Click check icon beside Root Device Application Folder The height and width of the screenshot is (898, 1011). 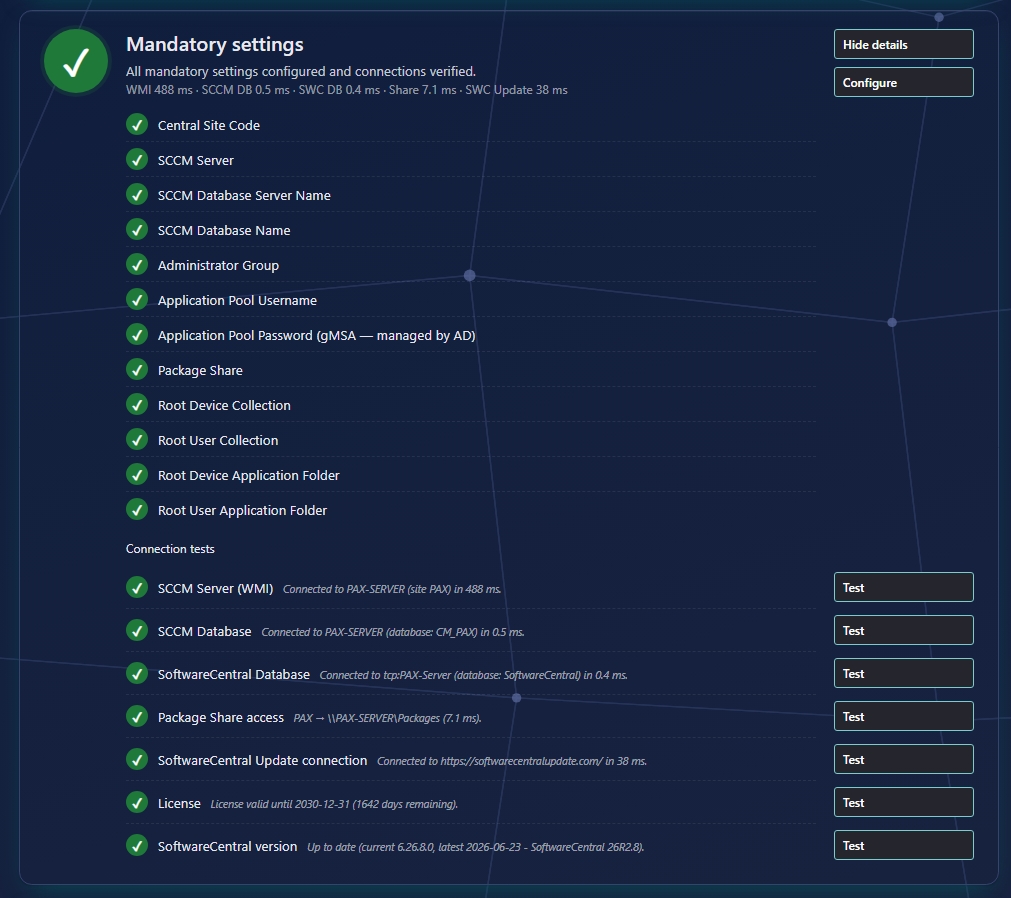[137, 475]
